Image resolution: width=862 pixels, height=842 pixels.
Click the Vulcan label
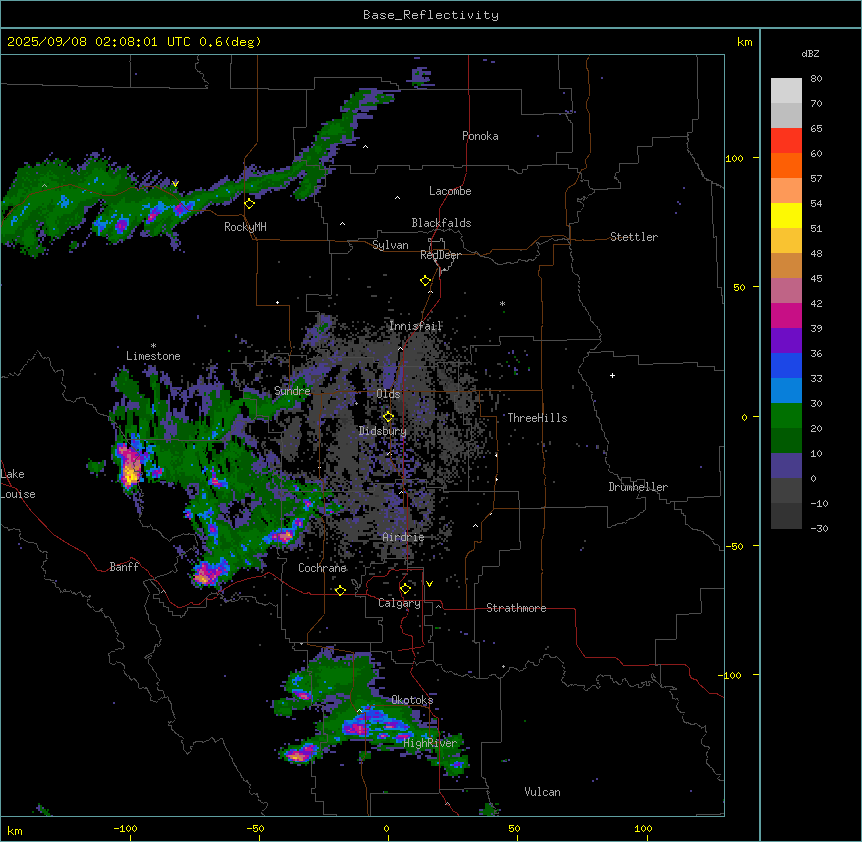[x=543, y=792]
